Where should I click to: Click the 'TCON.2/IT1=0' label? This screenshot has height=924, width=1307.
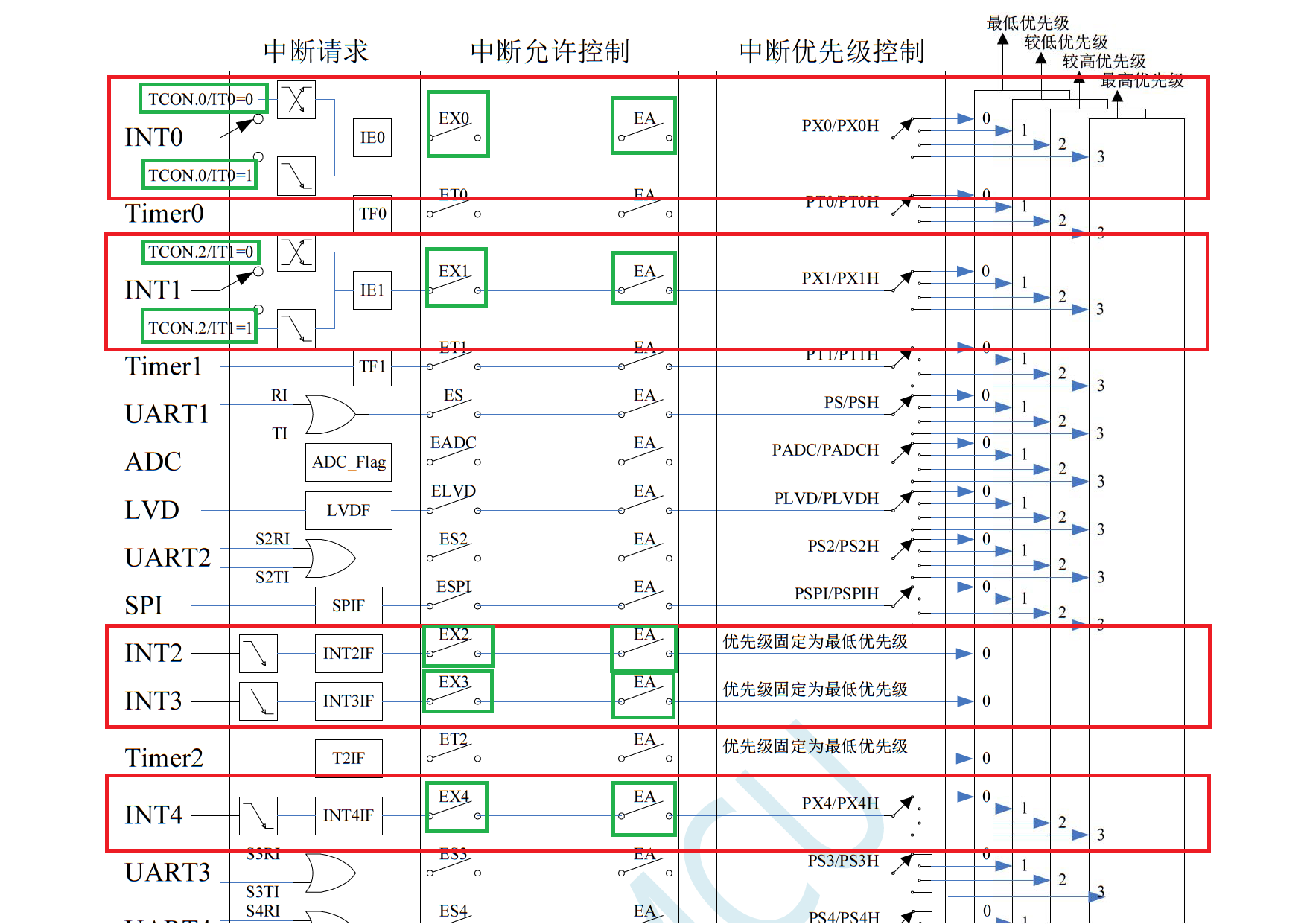200,252
